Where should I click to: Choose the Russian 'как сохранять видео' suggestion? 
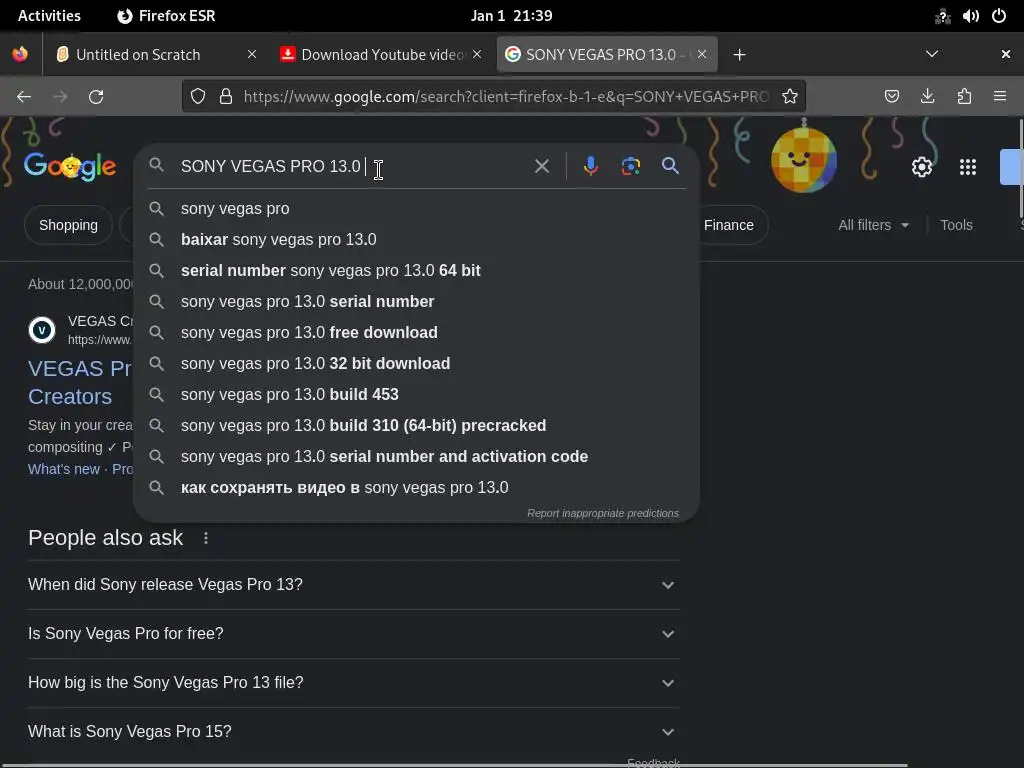pos(417,488)
